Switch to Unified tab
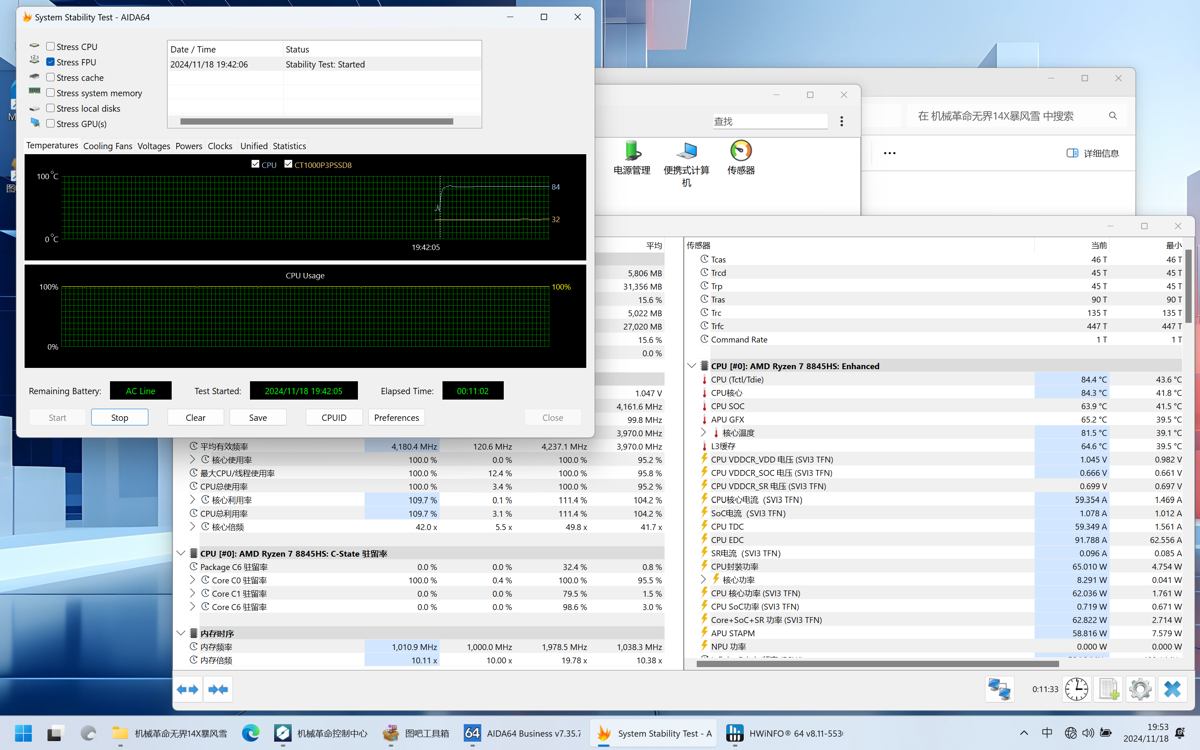This screenshot has width=1200, height=750. pyautogui.click(x=253, y=146)
